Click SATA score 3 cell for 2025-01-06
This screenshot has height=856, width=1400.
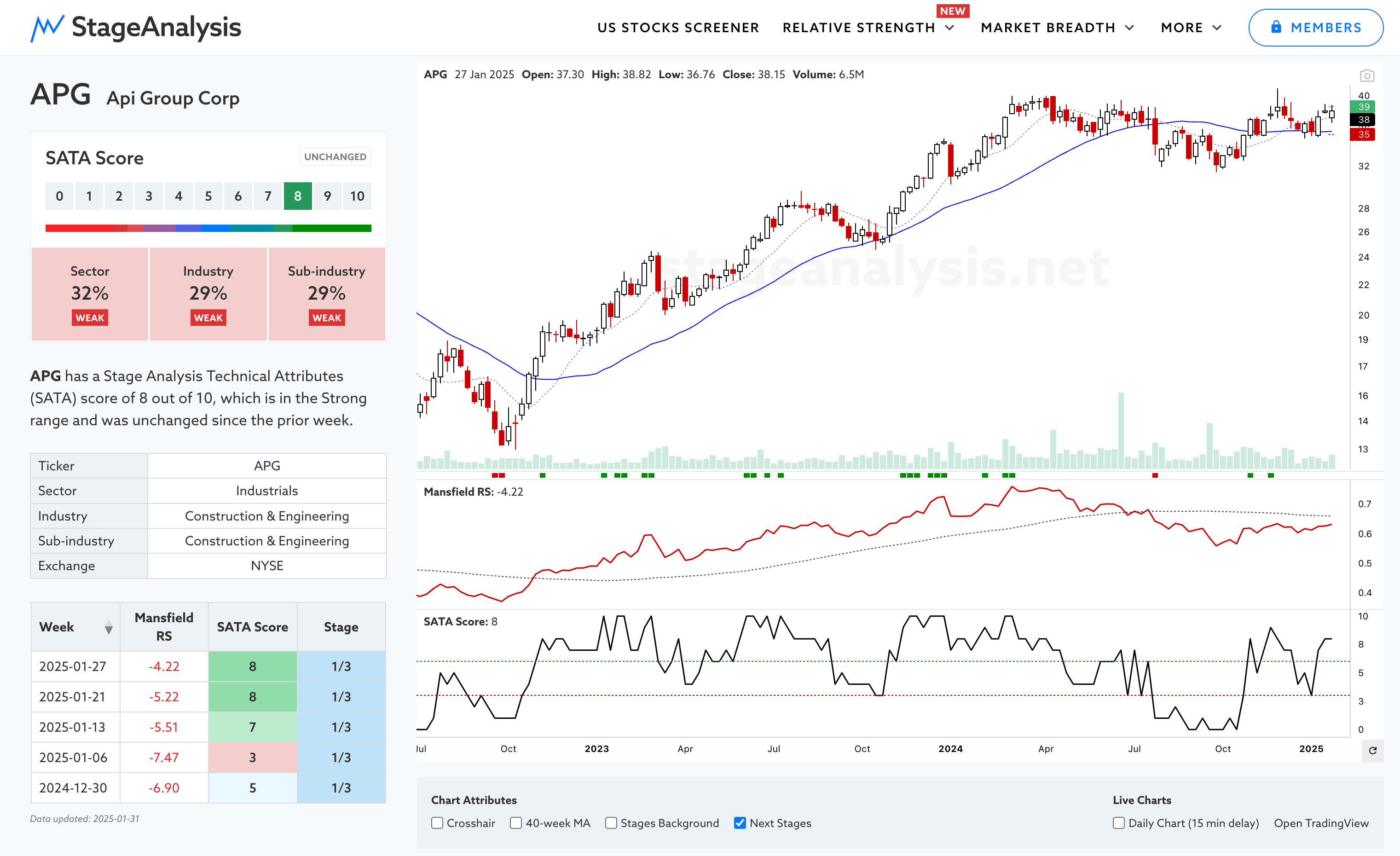click(x=252, y=757)
